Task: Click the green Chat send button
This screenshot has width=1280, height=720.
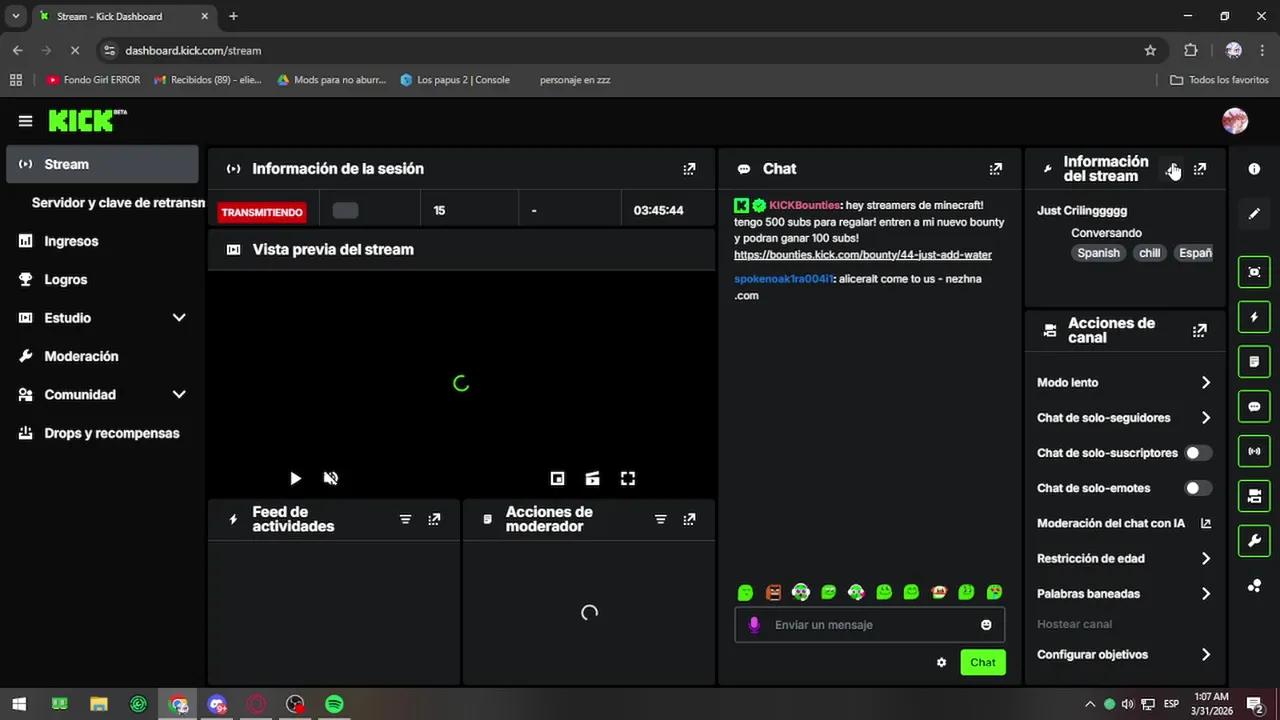Action: click(983, 662)
